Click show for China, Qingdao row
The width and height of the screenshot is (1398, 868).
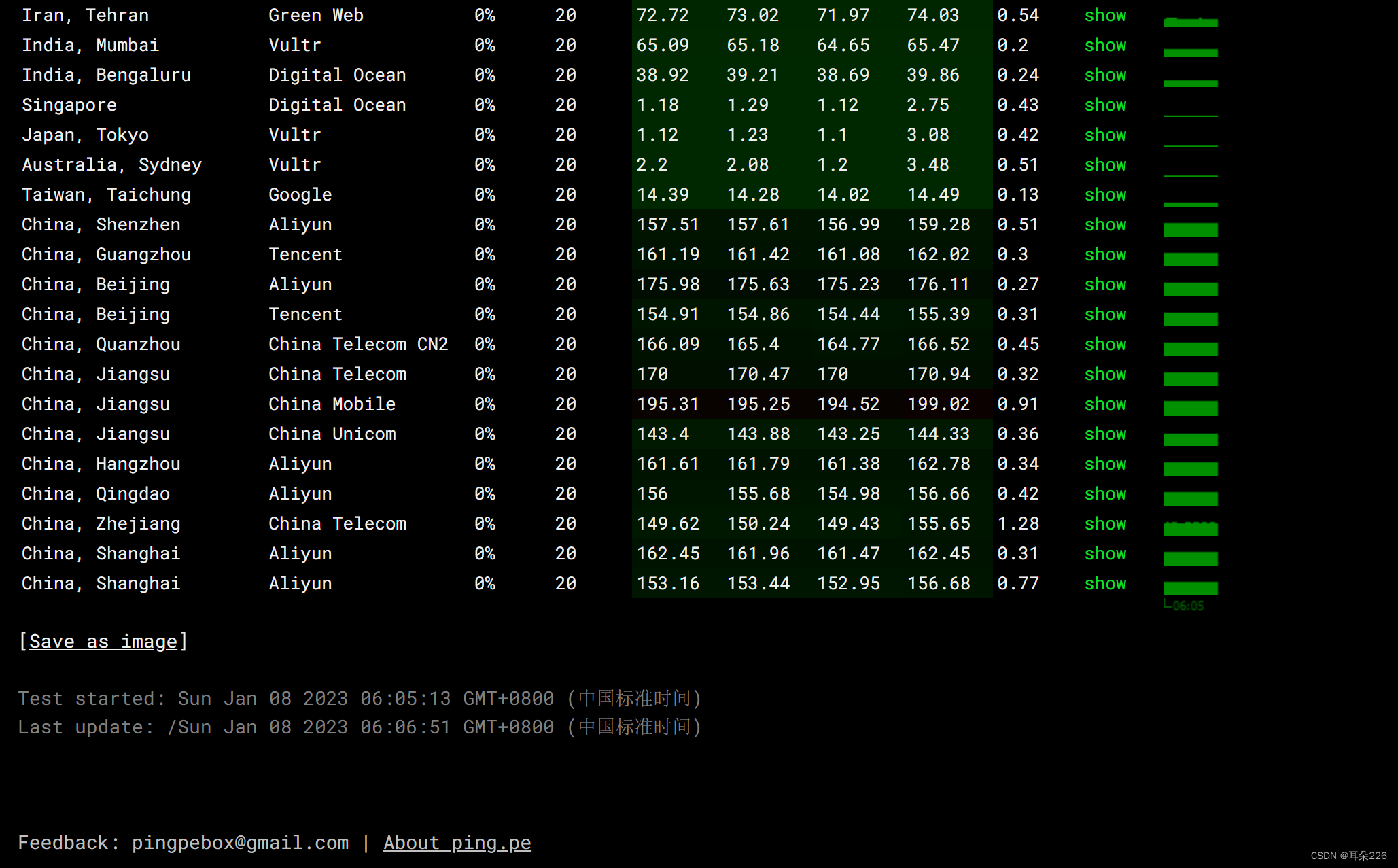point(1105,494)
